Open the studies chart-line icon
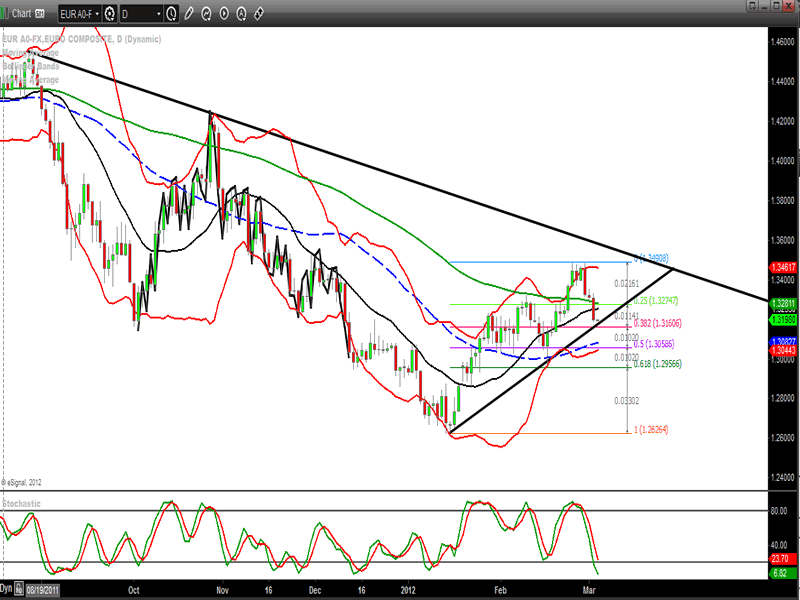 point(206,14)
